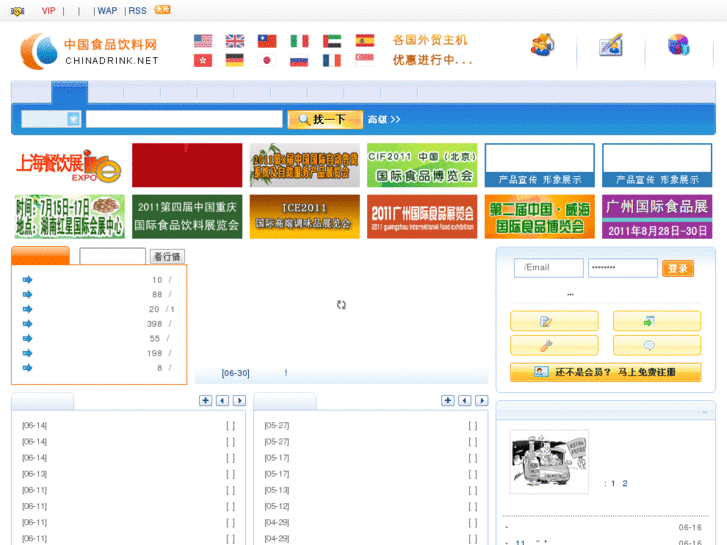The image size is (727, 545).
Task: Open the 上海餐饮展 EXPO banner
Action: pyautogui.click(x=70, y=165)
